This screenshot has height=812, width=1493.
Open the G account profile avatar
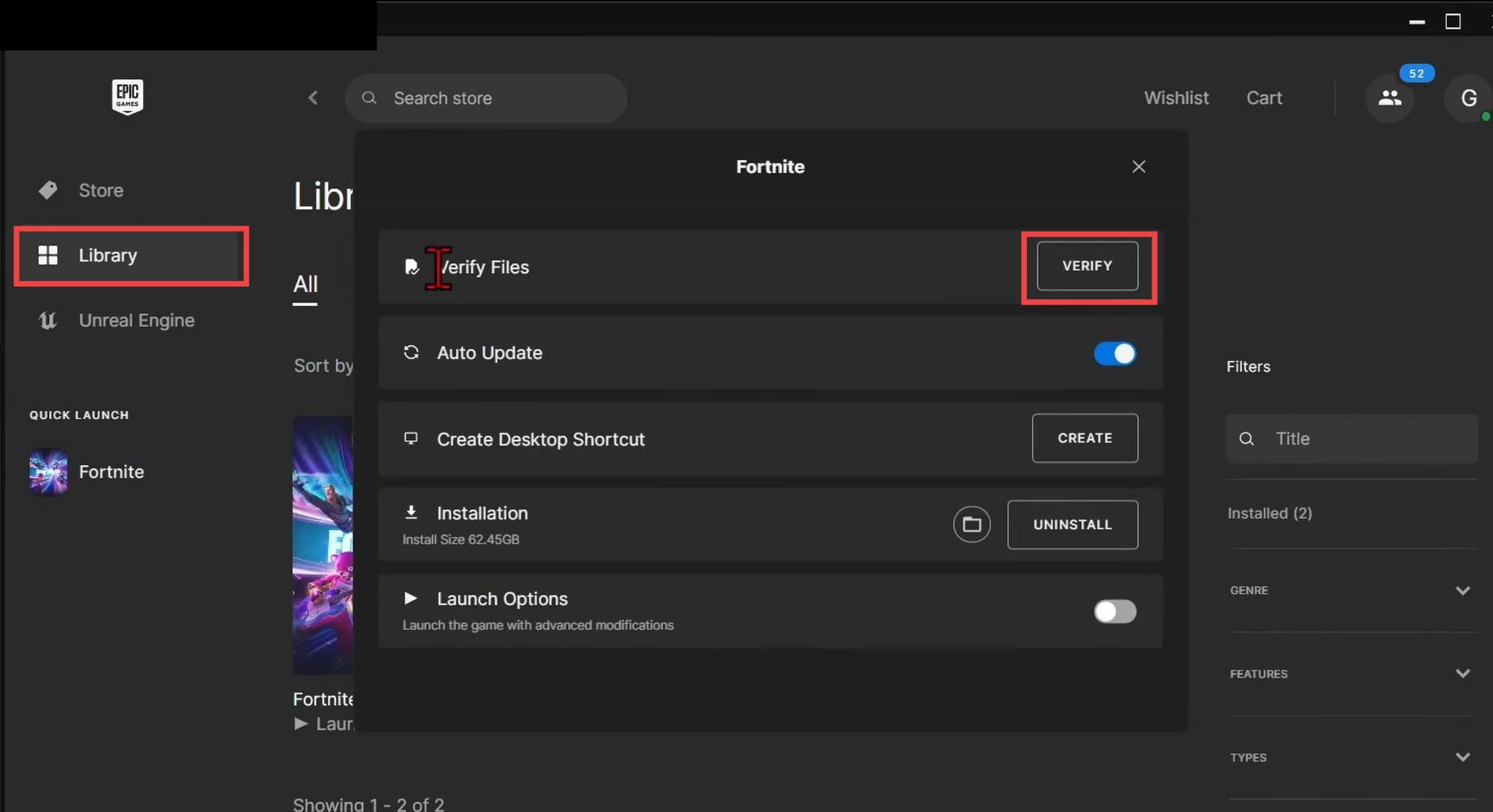tap(1468, 98)
